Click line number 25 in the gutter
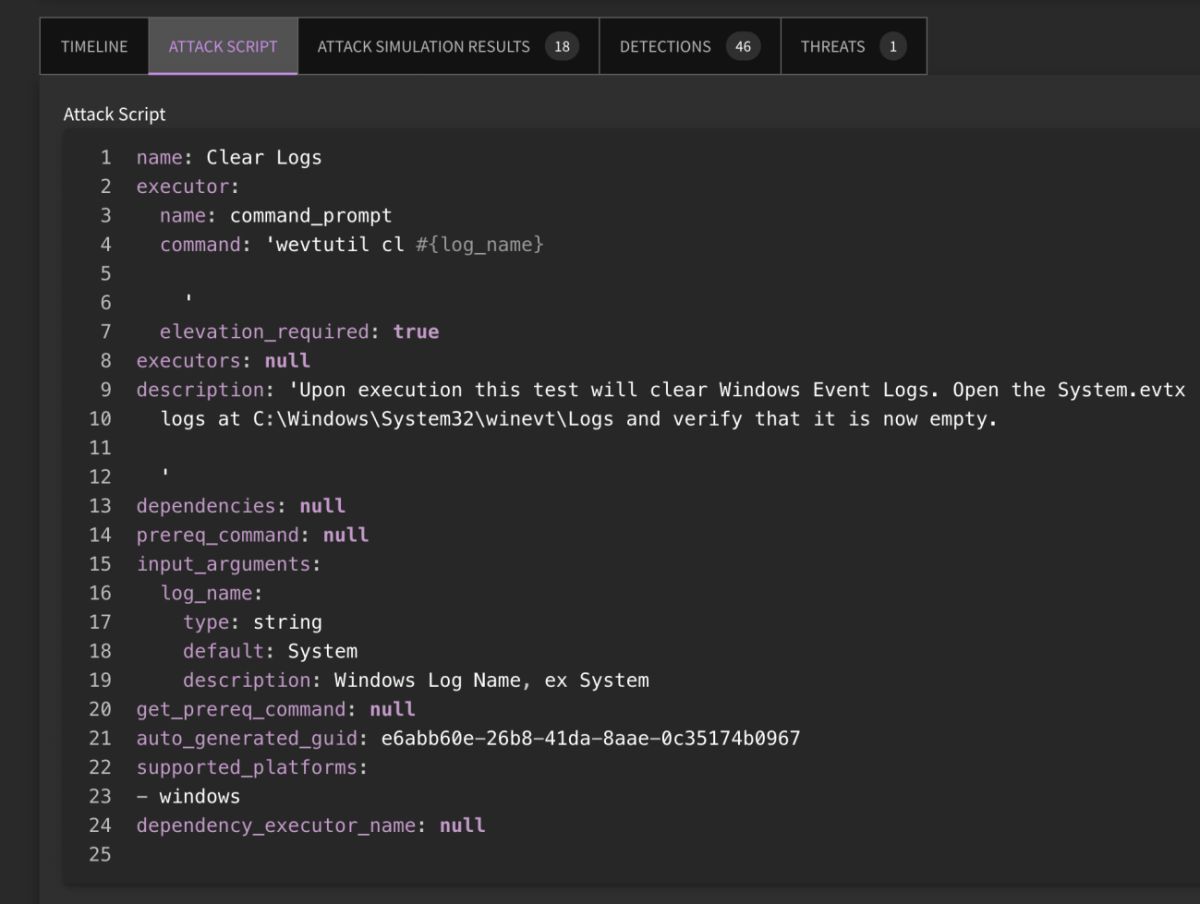1200x904 pixels. click(x=100, y=854)
